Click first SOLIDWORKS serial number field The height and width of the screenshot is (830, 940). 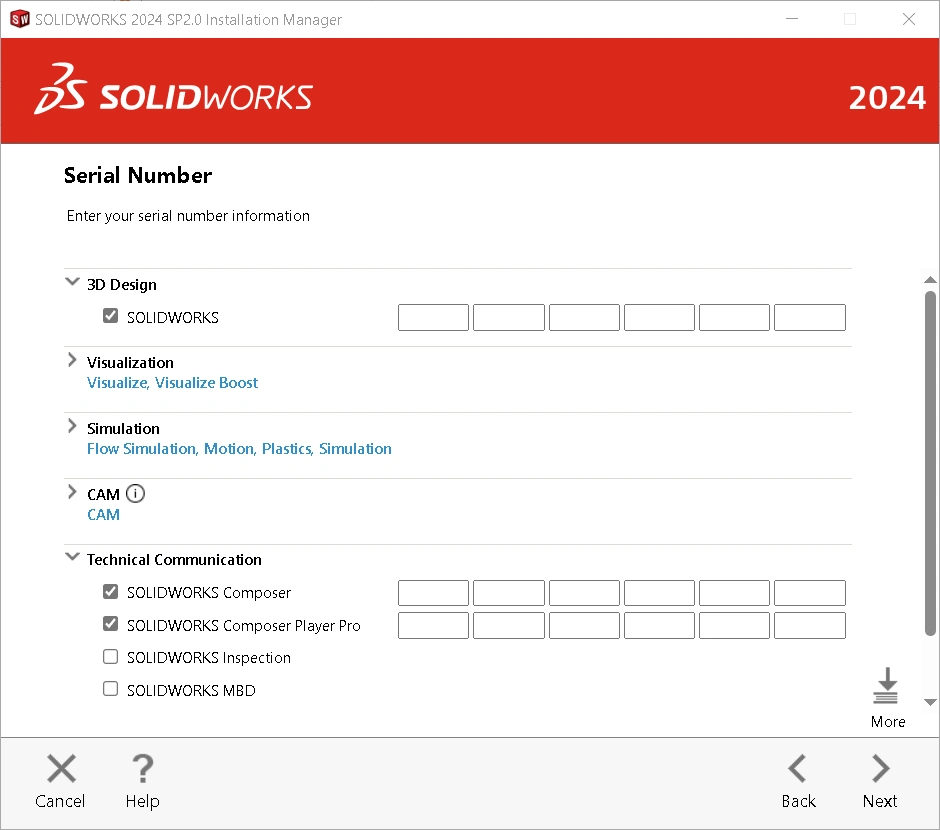[433, 318]
